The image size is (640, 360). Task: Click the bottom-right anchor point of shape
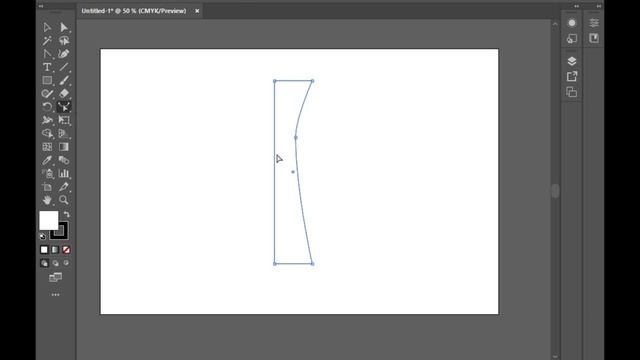click(313, 264)
